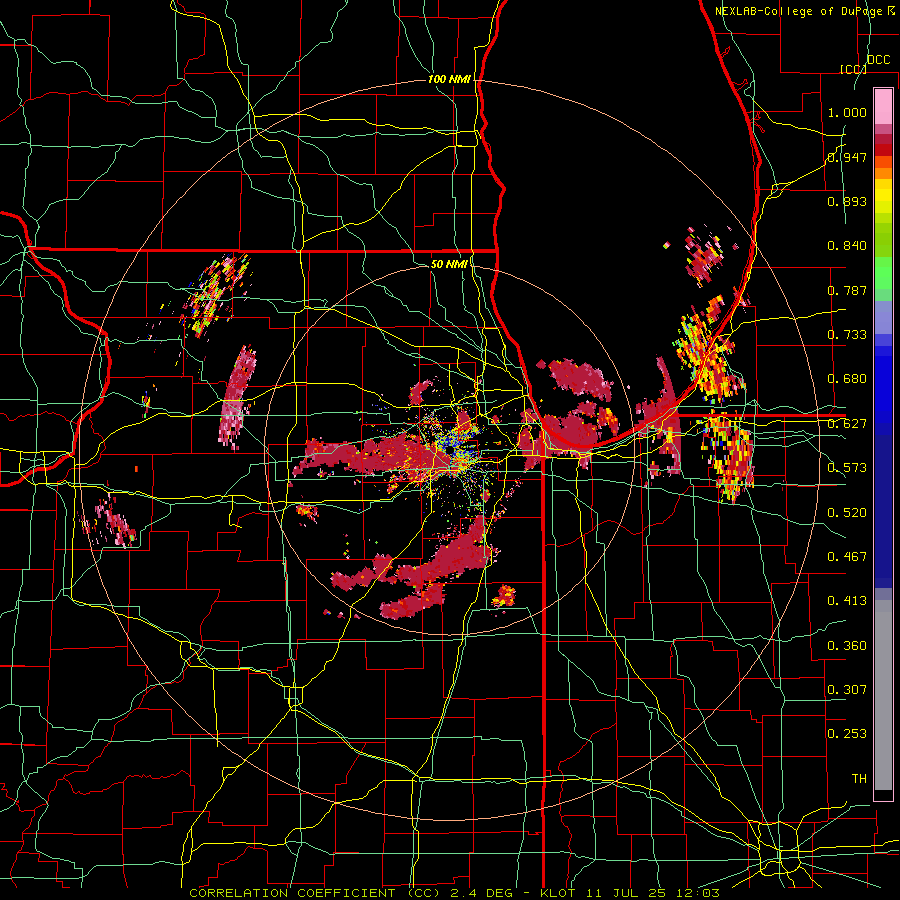This screenshot has width=900, height=900.
Task: Click the TH label at legend bottom
Action: (859, 779)
